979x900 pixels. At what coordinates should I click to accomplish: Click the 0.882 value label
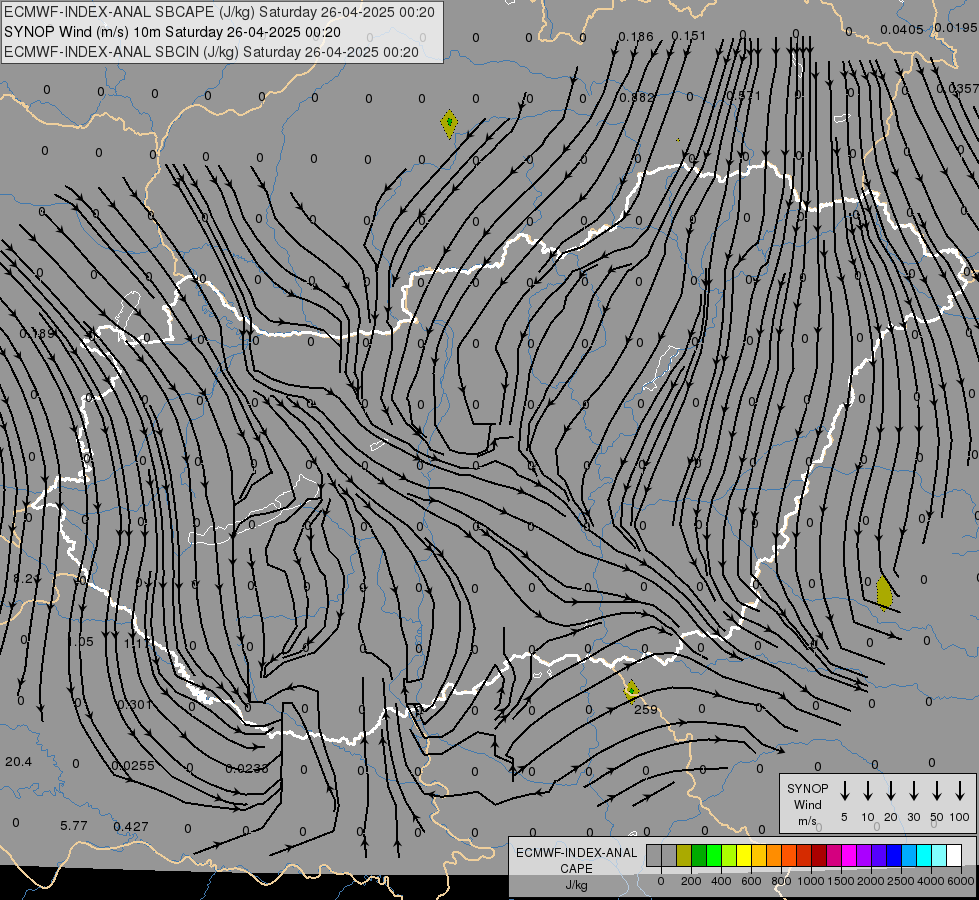[637, 97]
